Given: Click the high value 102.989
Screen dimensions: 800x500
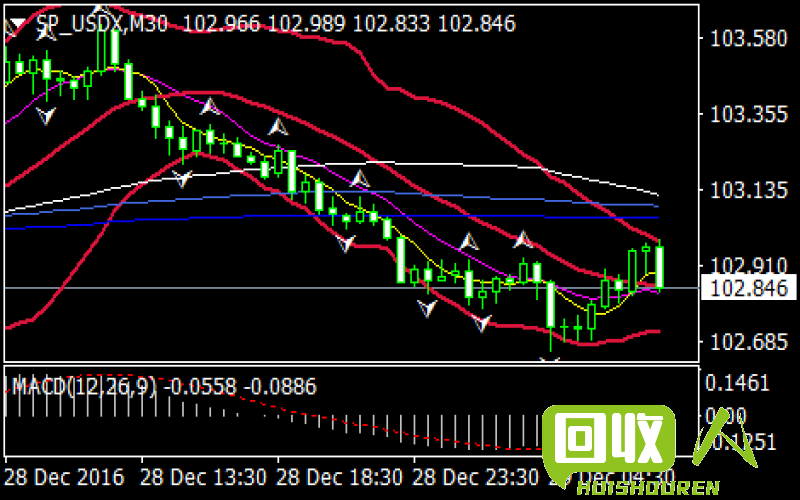Looking at the screenshot, I should tap(306, 24).
